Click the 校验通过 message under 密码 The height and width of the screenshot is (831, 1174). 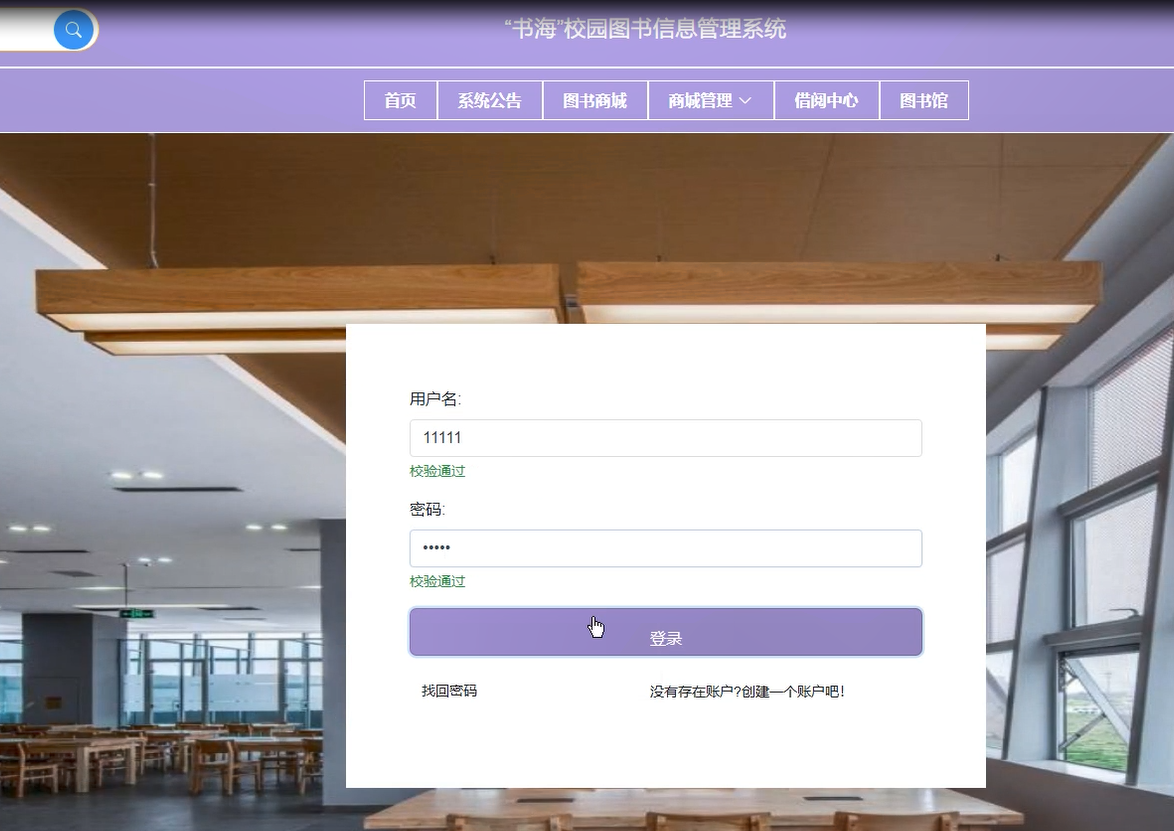click(x=437, y=581)
